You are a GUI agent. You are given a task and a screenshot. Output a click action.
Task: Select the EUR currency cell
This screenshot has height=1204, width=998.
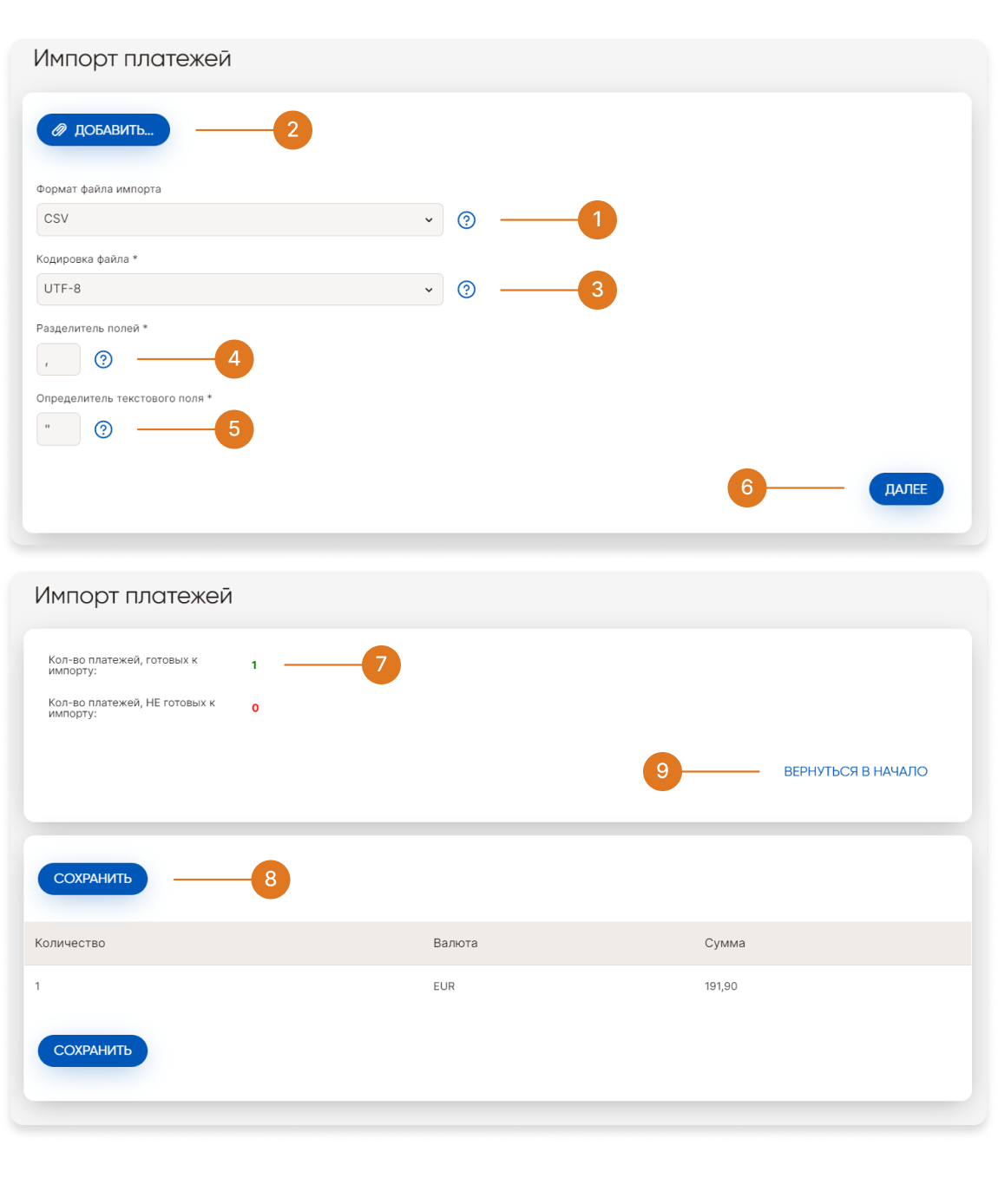point(444,986)
